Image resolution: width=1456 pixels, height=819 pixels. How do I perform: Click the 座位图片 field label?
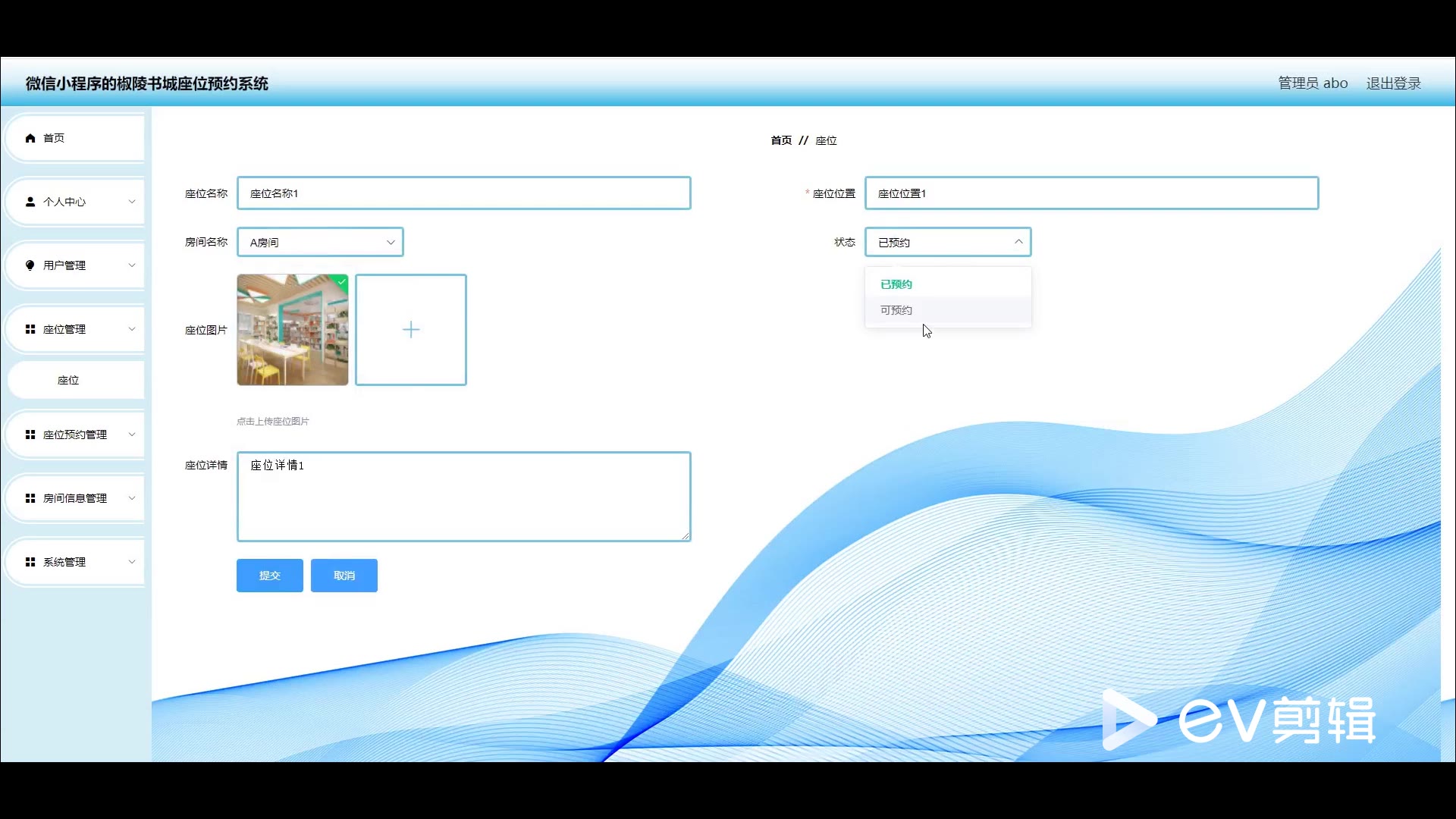206,330
